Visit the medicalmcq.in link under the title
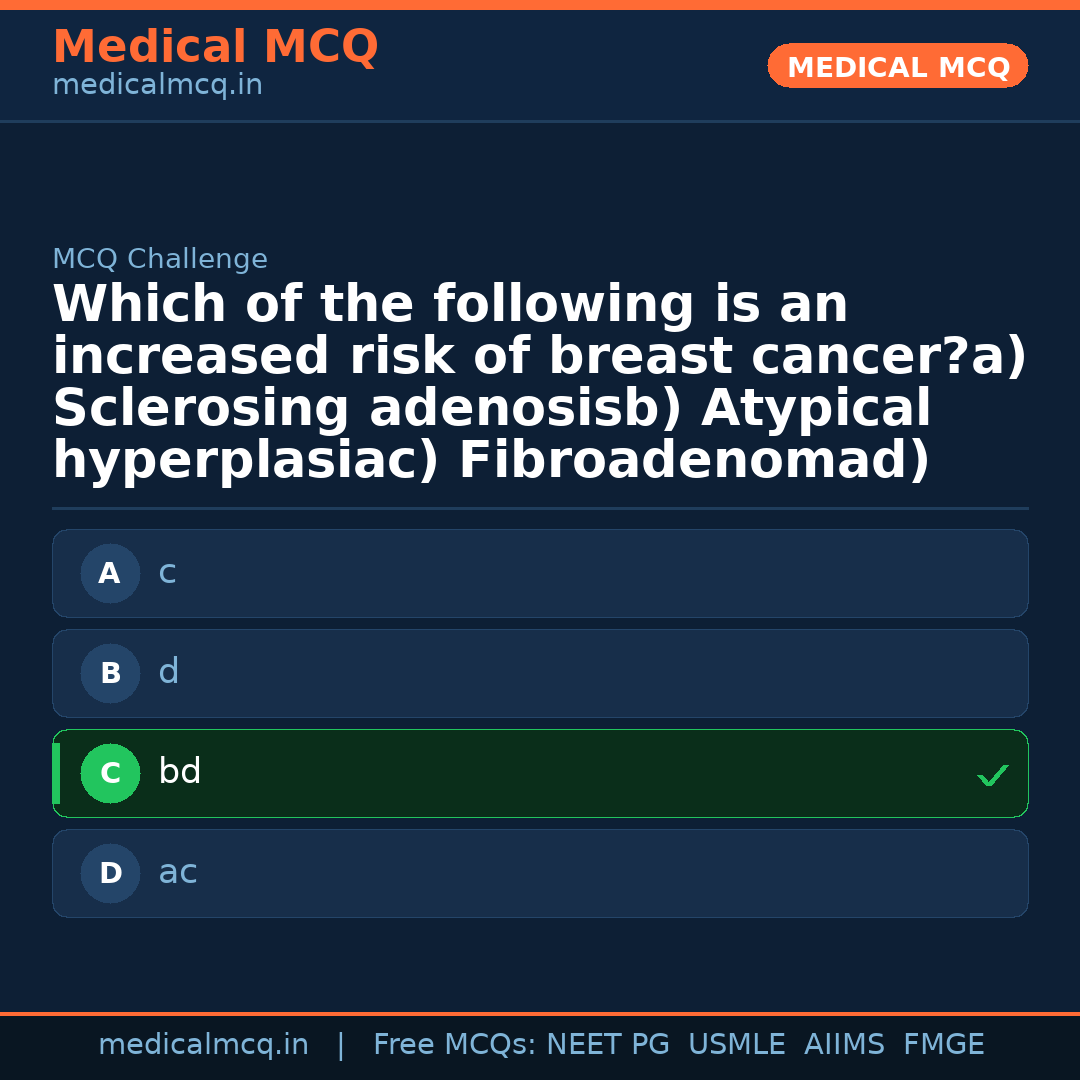 click(157, 86)
